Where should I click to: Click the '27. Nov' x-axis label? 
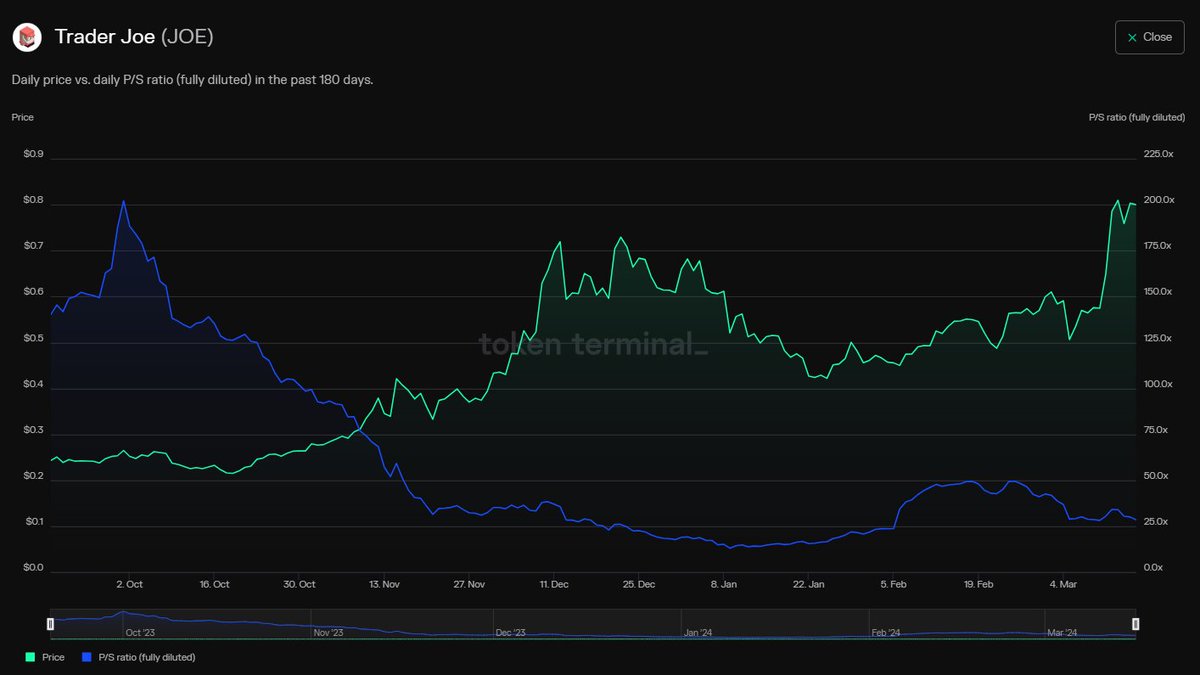pyautogui.click(x=469, y=584)
